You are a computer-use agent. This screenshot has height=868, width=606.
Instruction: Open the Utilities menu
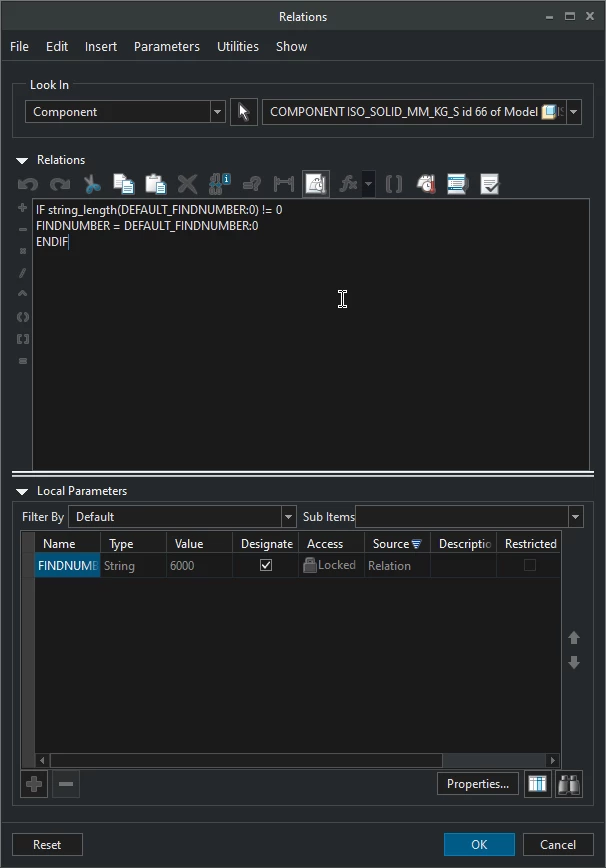pyautogui.click(x=238, y=46)
